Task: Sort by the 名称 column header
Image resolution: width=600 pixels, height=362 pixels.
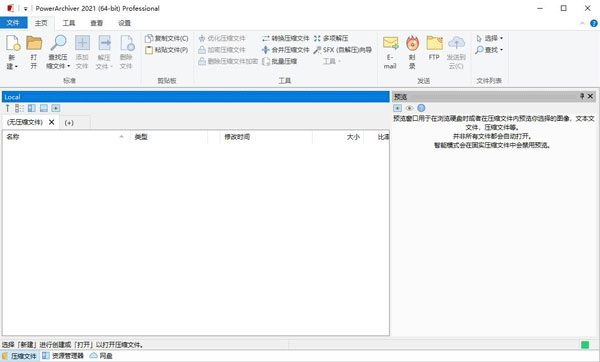Action: click(66, 137)
